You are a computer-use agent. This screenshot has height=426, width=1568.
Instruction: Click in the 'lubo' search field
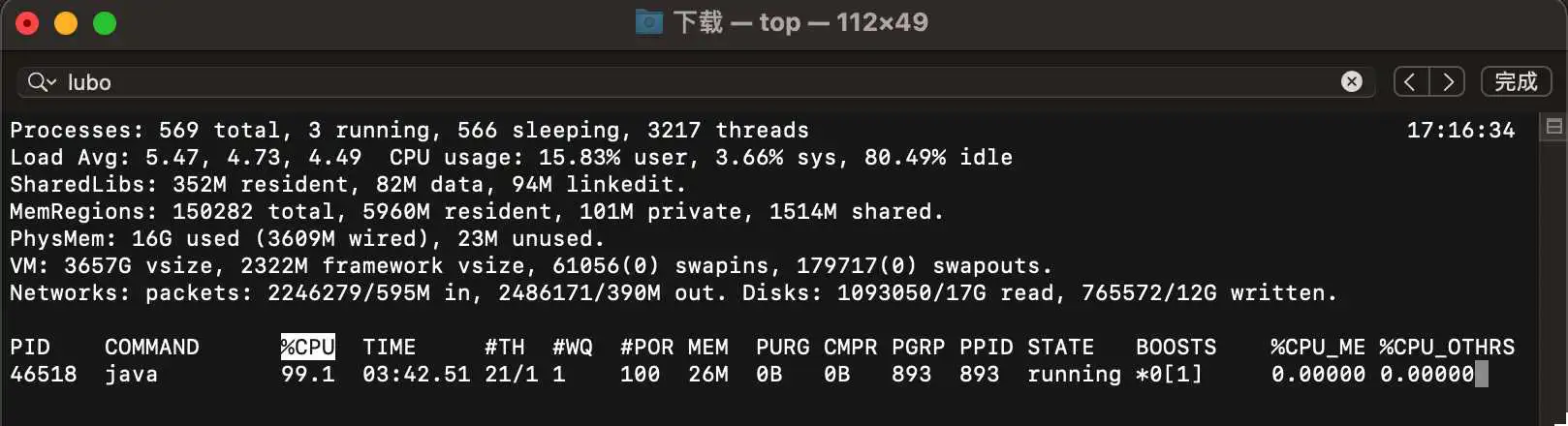pos(678,82)
